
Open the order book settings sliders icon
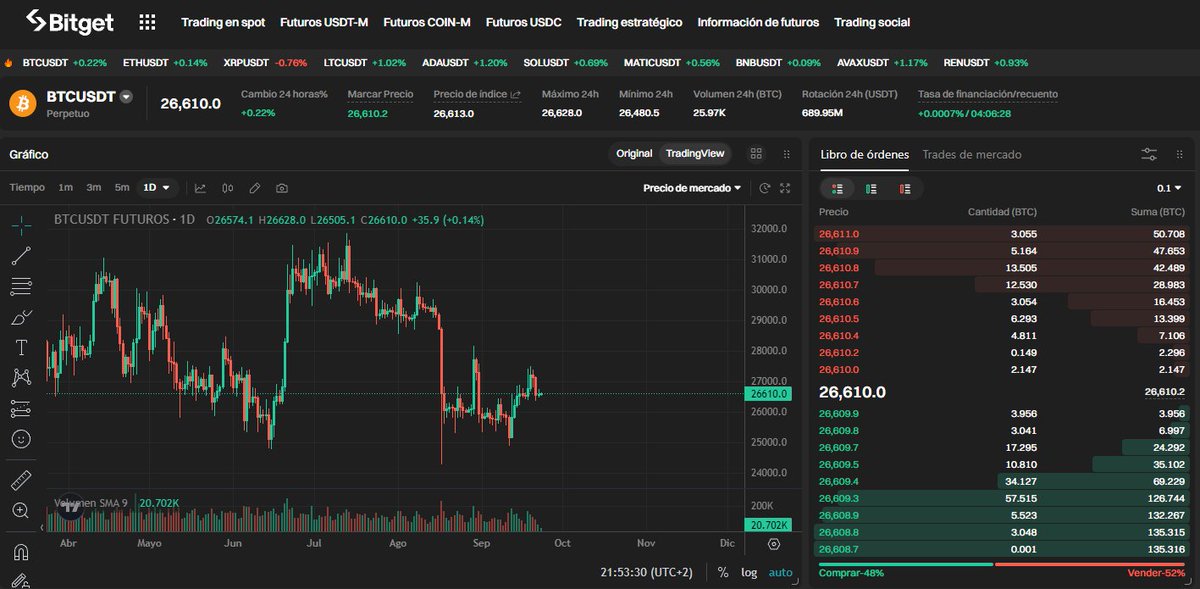point(1148,155)
